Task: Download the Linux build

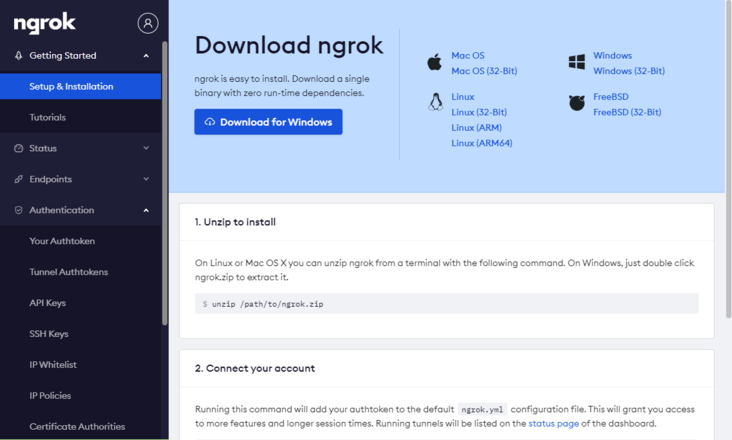Action: 463,97
